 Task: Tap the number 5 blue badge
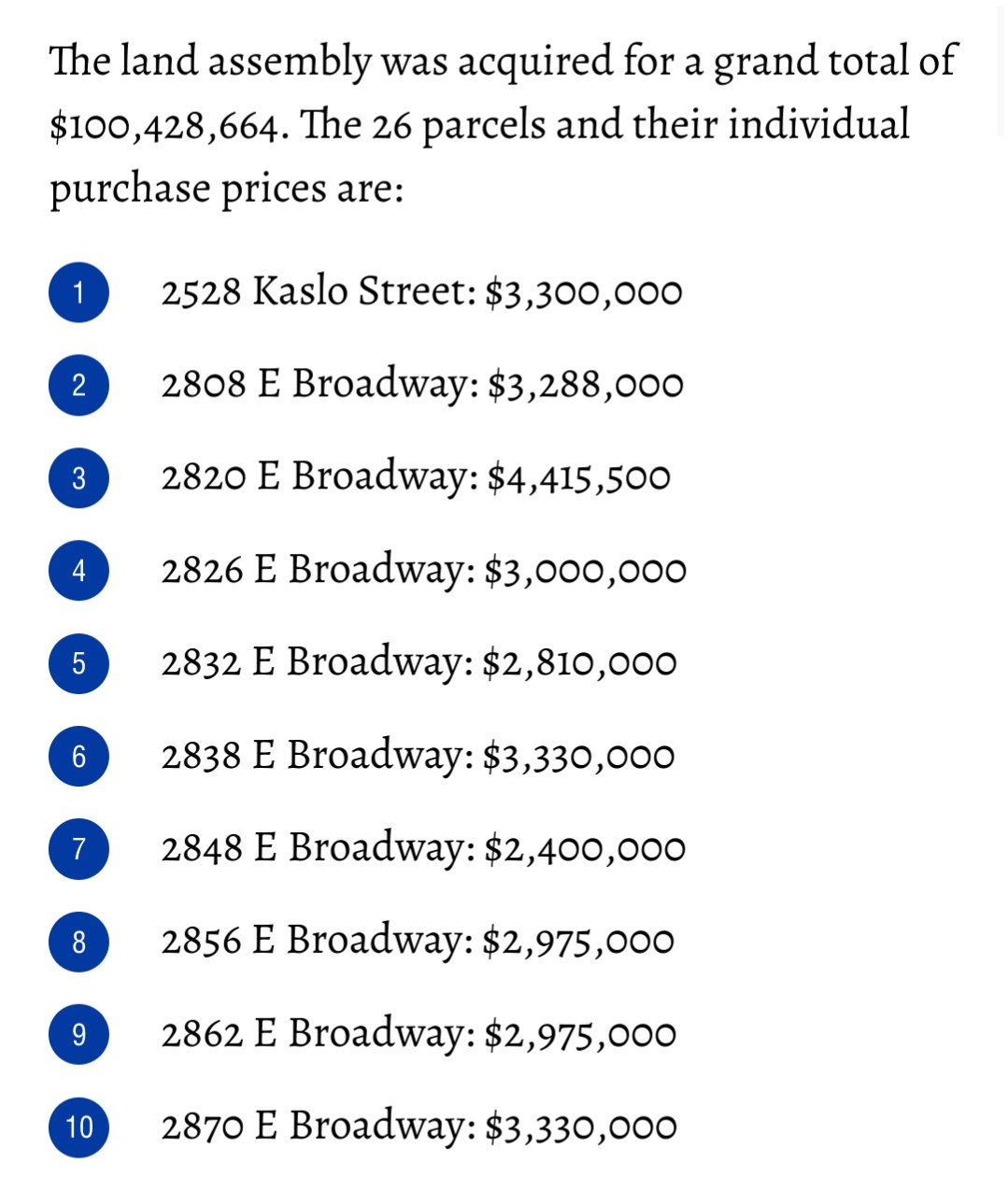[78, 662]
